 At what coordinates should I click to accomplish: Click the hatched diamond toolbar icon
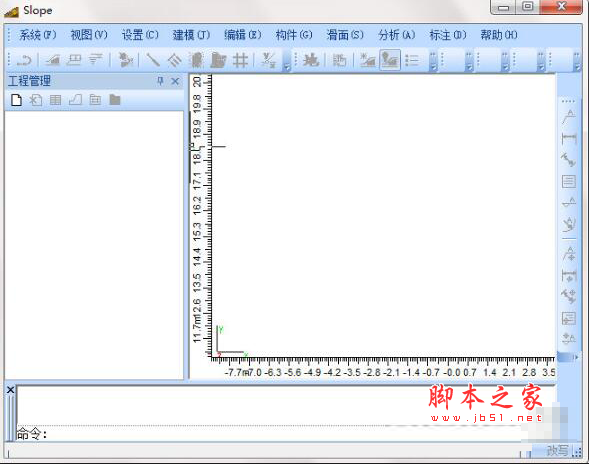click(x=175, y=60)
